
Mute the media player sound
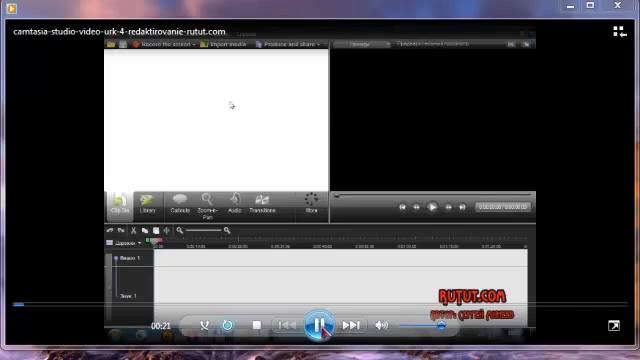382,325
